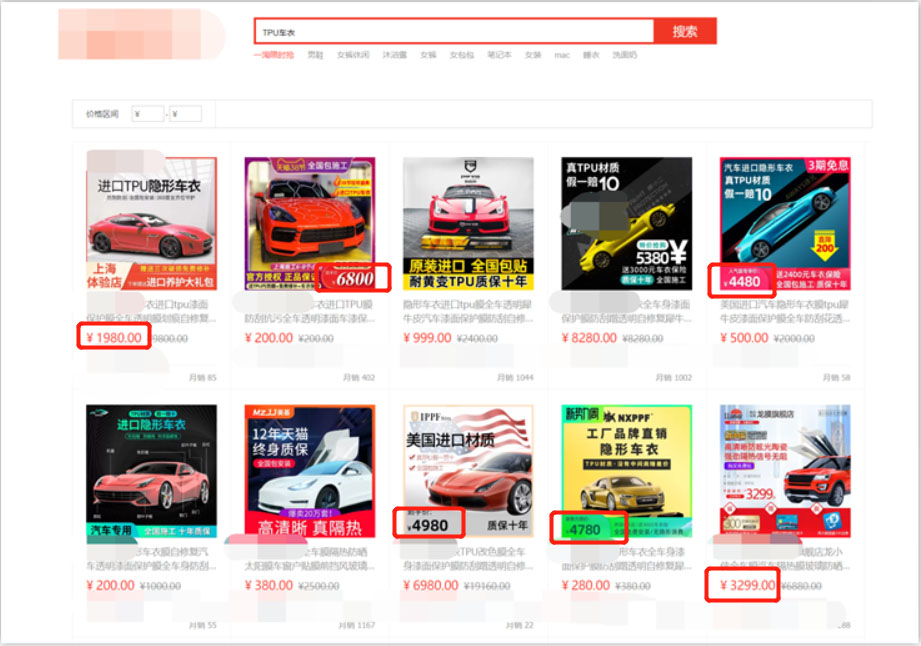The image size is (921, 646).
Task: Open the red Porsche 6800 product image
Action: click(309, 223)
